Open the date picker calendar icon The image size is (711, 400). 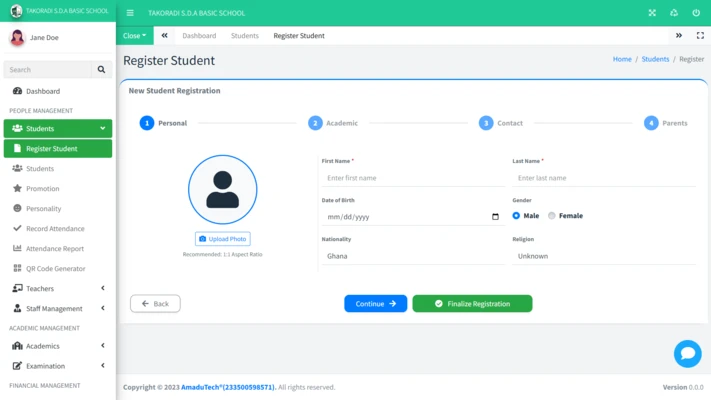click(x=495, y=217)
